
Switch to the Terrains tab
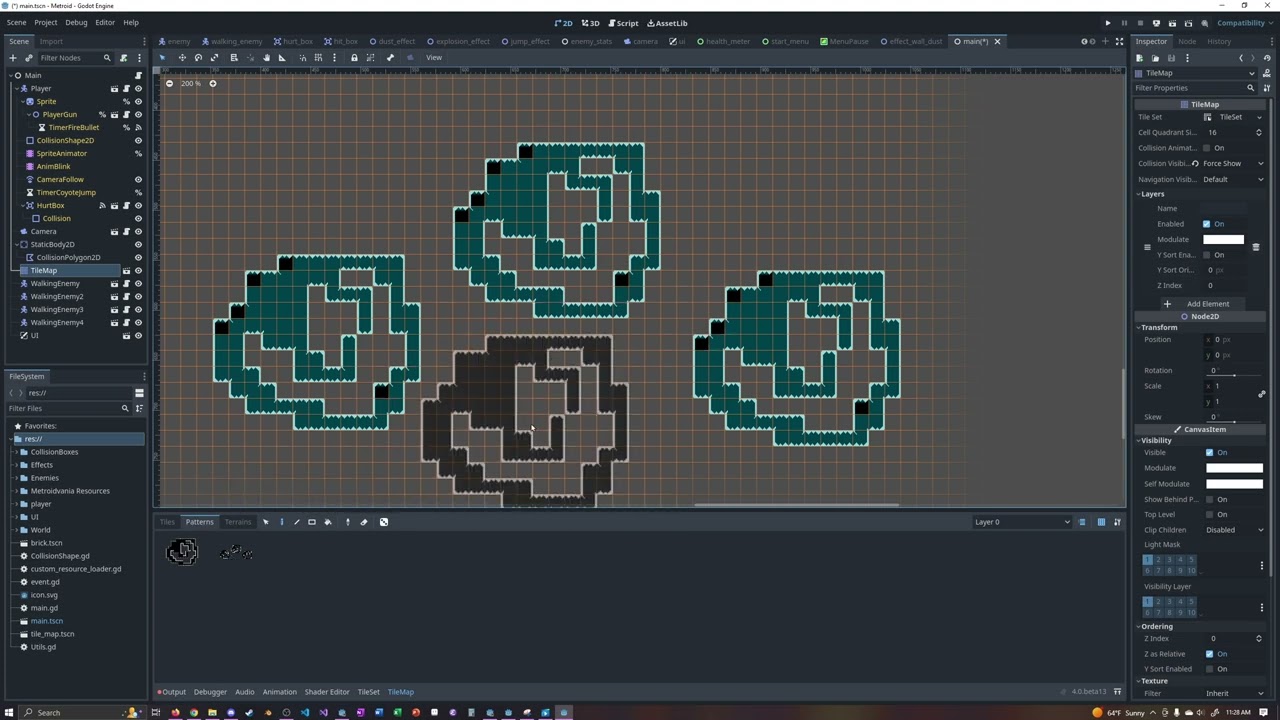click(238, 522)
